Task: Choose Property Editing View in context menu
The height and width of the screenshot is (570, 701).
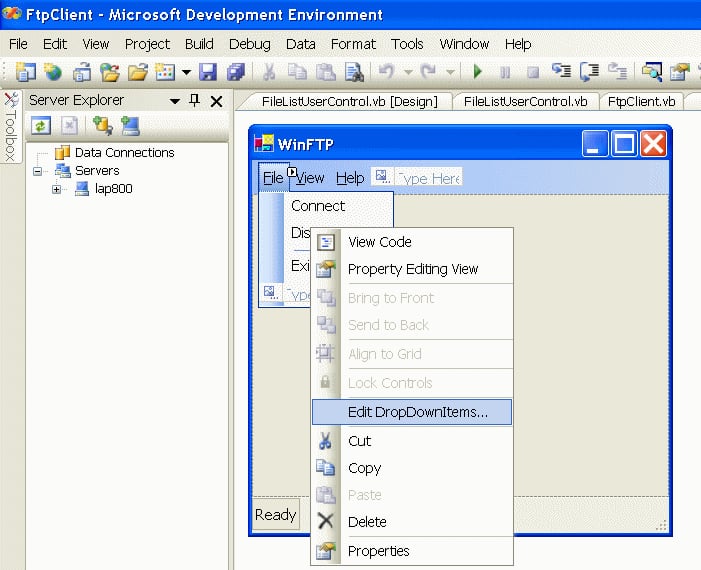Action: pos(412,269)
